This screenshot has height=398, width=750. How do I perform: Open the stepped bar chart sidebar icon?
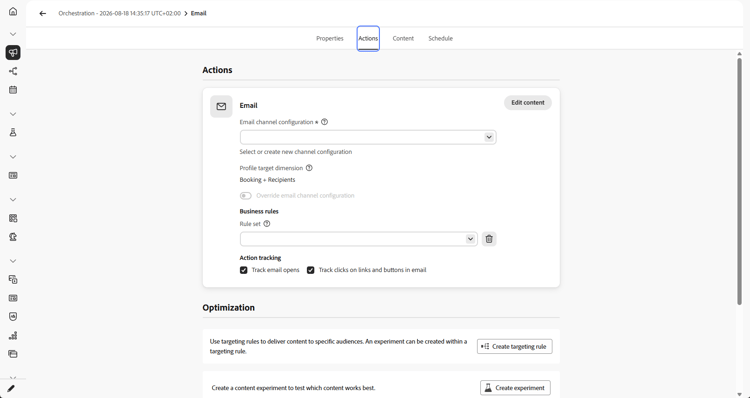click(x=13, y=335)
